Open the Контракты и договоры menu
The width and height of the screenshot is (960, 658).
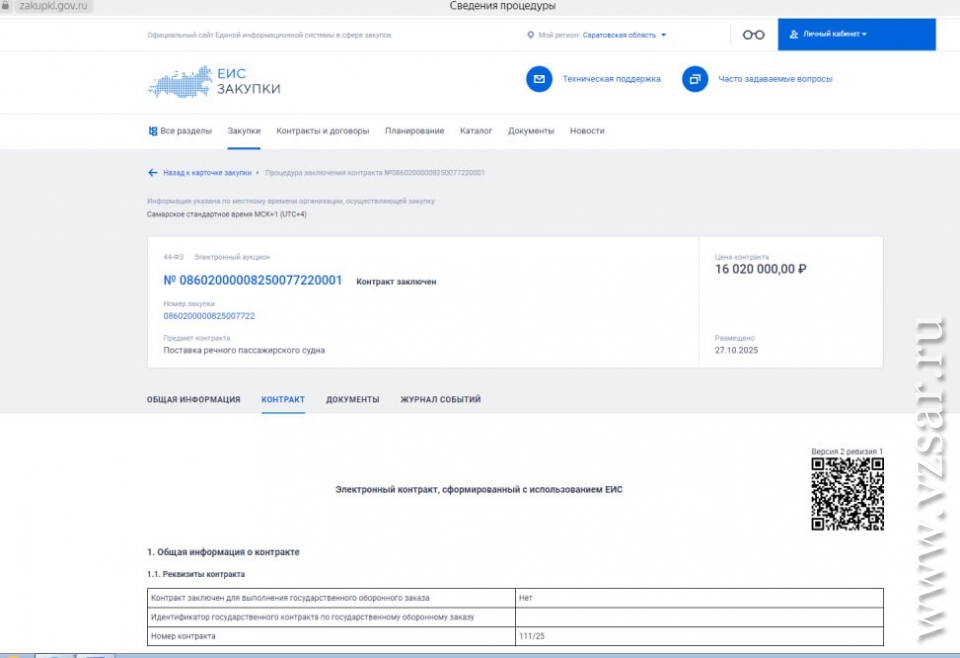coord(322,131)
